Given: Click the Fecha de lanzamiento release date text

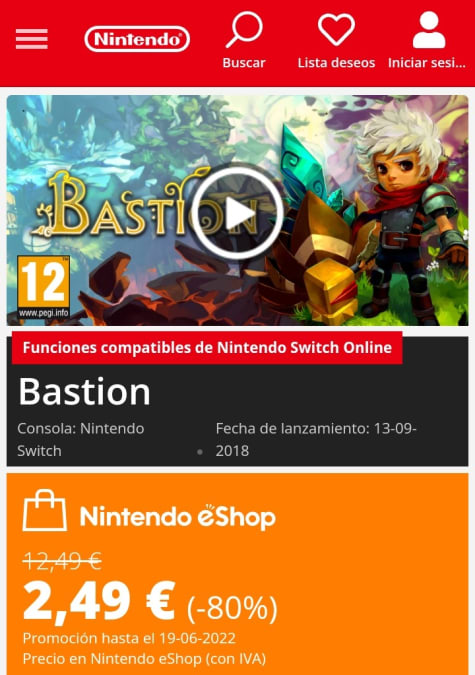Looking at the screenshot, I should pyautogui.click(x=316, y=440).
